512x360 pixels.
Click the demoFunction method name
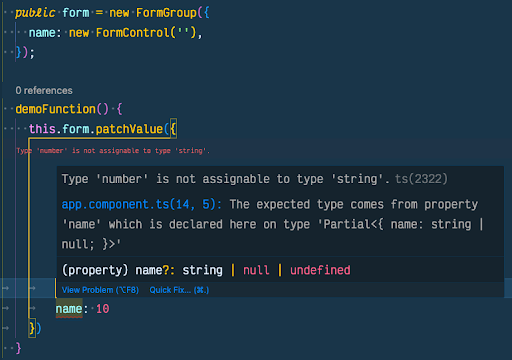click(x=56, y=109)
